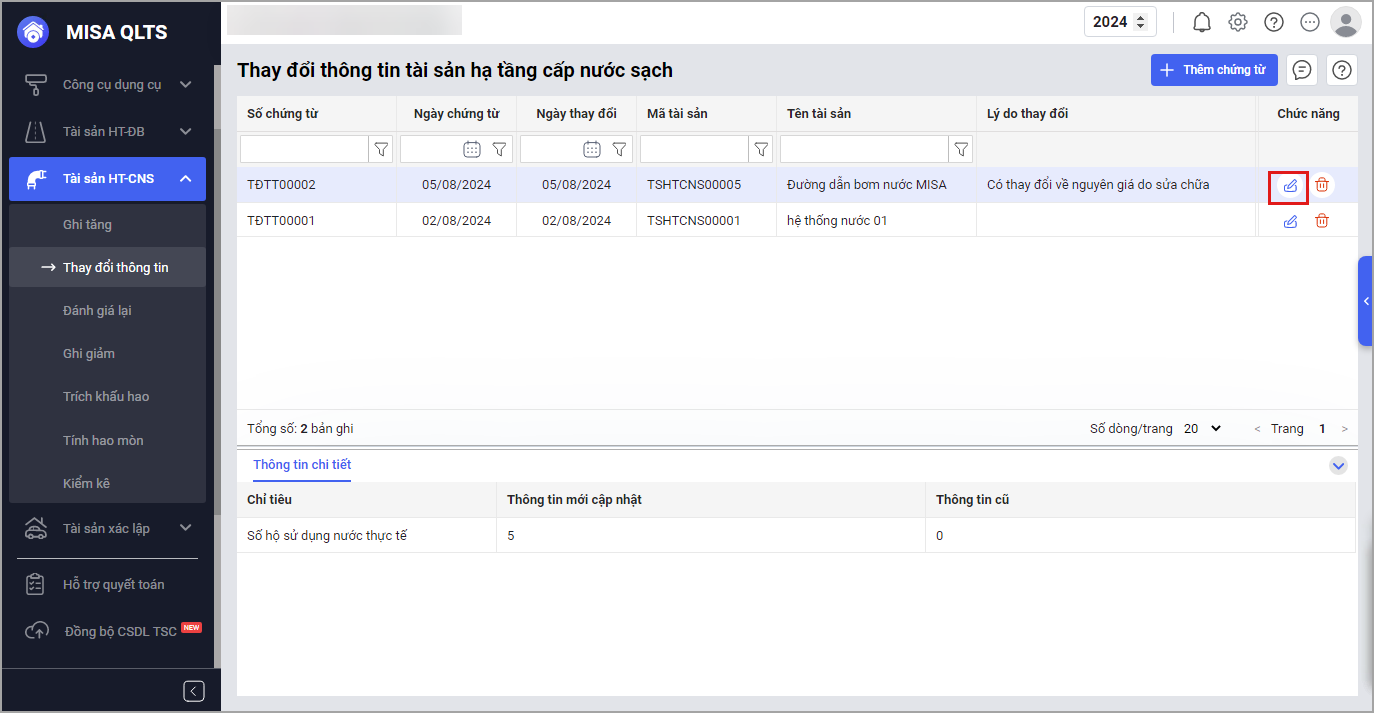
Task: Switch to Thông tin chi tiết tab
Action: [x=302, y=465]
